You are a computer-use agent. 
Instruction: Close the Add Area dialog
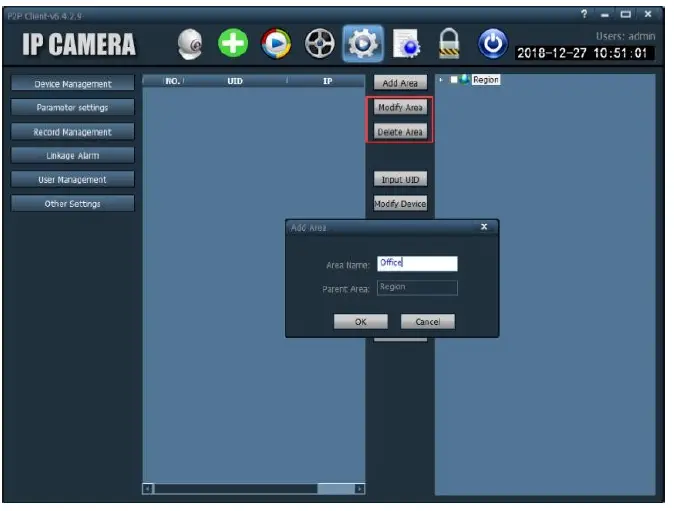484,226
